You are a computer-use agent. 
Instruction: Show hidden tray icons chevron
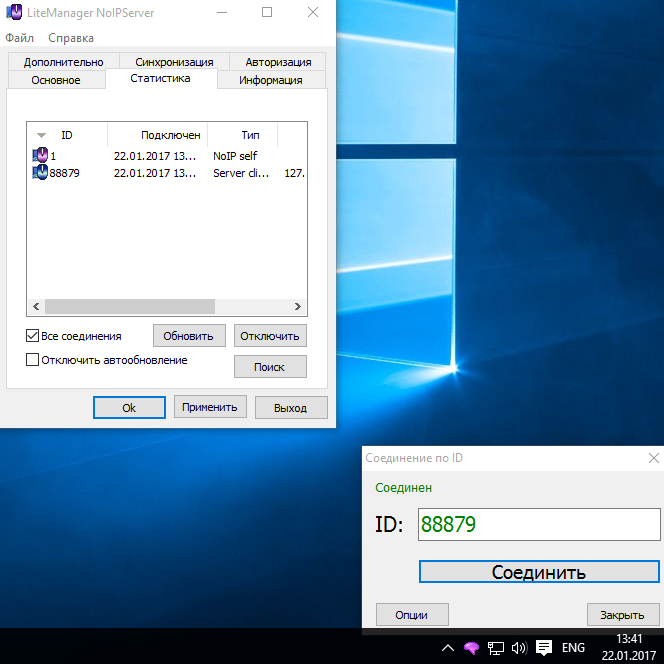(x=448, y=648)
